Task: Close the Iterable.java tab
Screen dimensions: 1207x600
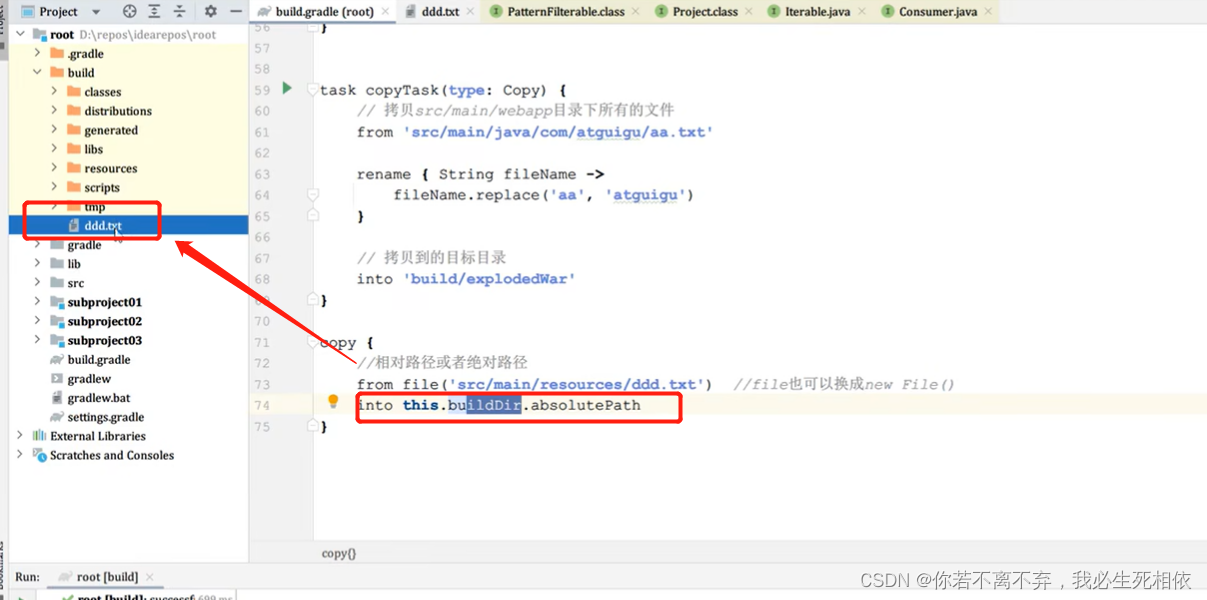Action: click(861, 12)
